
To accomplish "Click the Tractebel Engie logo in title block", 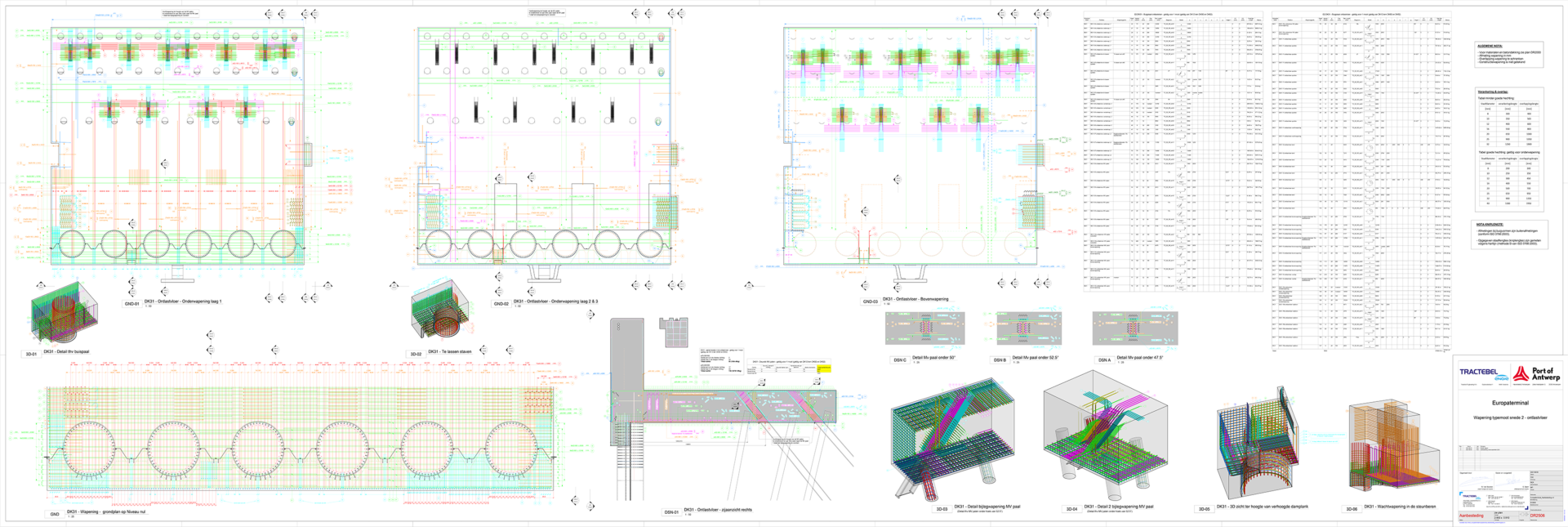I will [x=1484, y=373].
